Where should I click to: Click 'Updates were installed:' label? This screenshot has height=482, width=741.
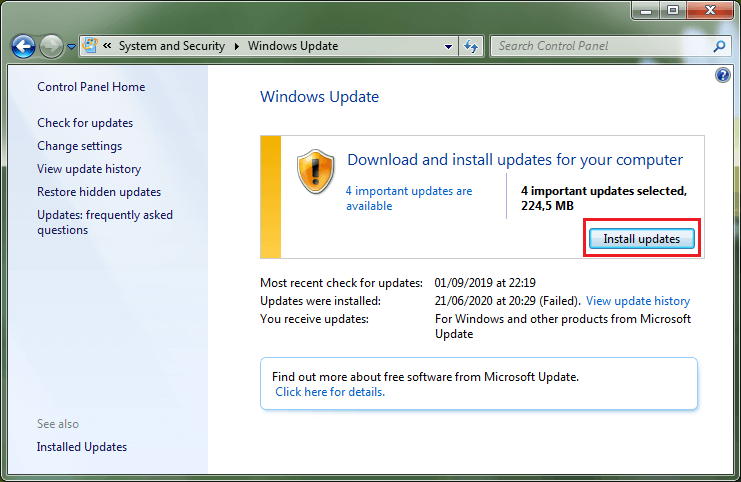point(320,301)
